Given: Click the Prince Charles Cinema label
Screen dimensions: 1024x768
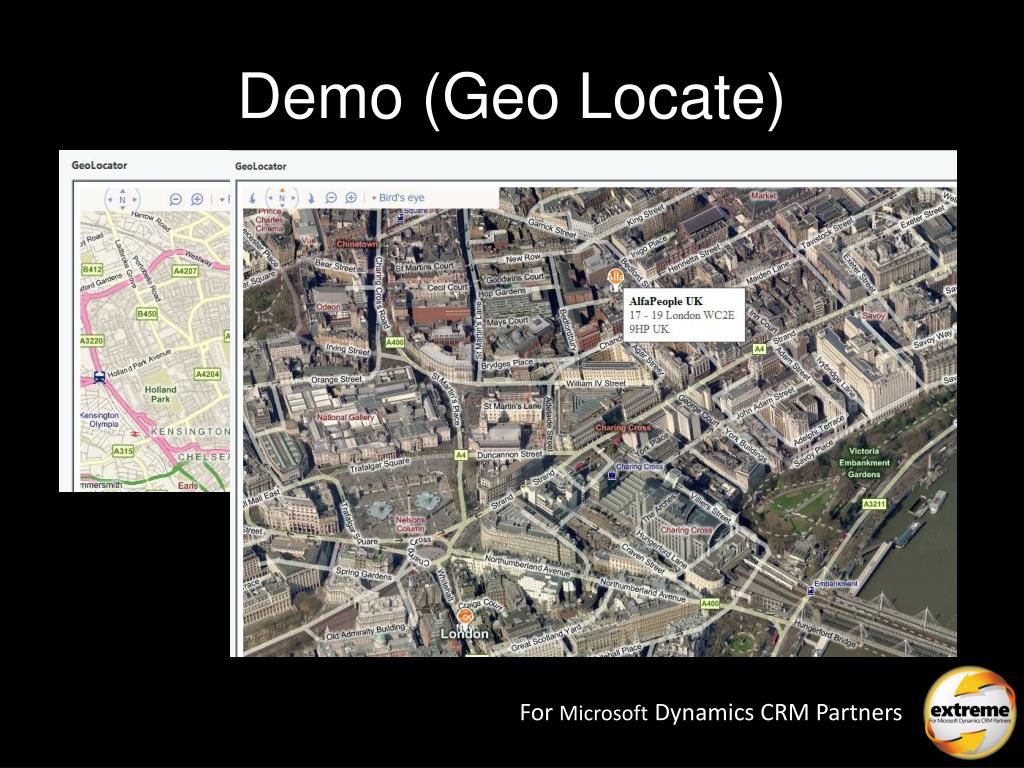Looking at the screenshot, I should pyautogui.click(x=270, y=219).
